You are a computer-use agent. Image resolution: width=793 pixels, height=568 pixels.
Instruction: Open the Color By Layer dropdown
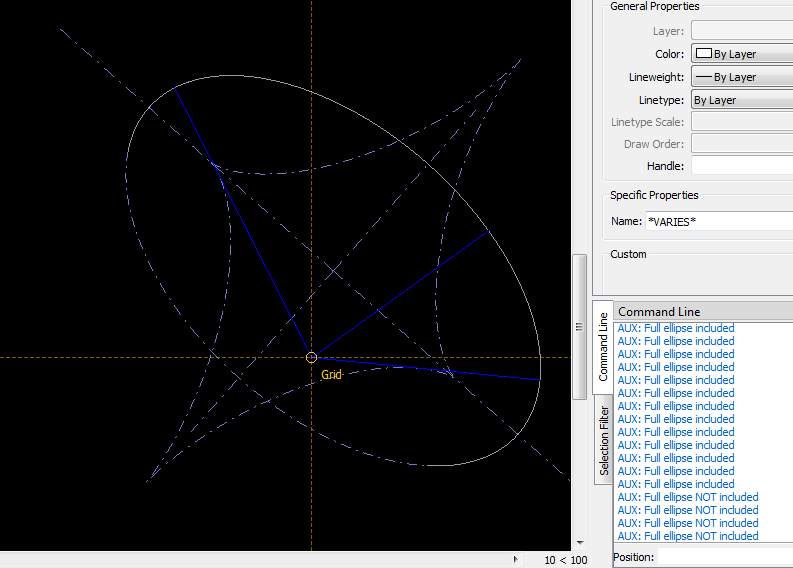pos(741,54)
